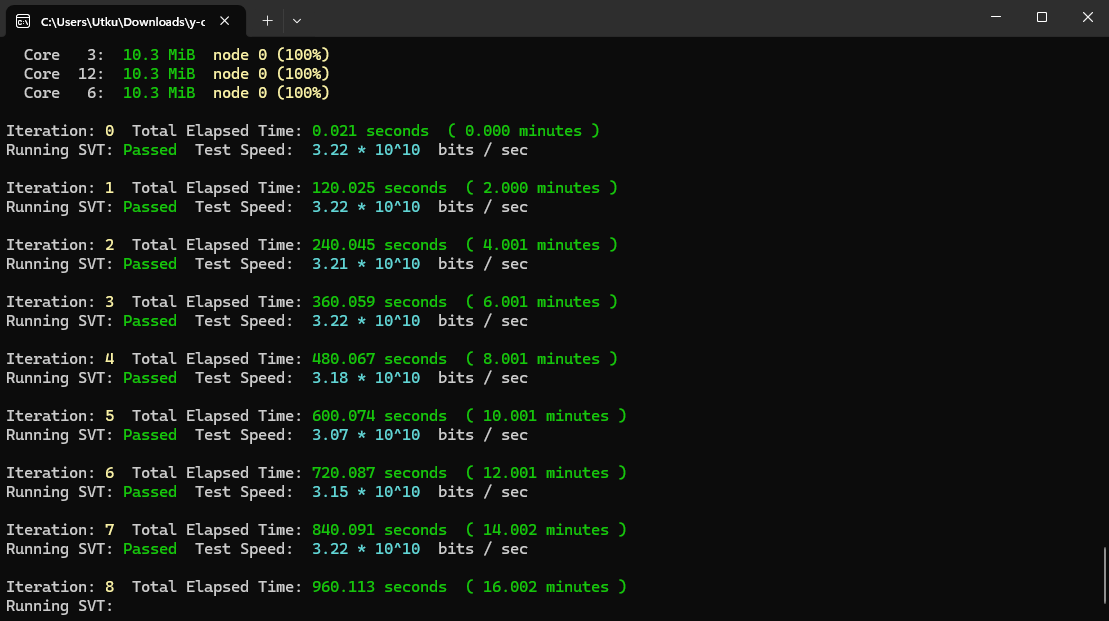Click 'Passed' under Iteration 7
The width and height of the screenshot is (1109, 621).
point(150,549)
